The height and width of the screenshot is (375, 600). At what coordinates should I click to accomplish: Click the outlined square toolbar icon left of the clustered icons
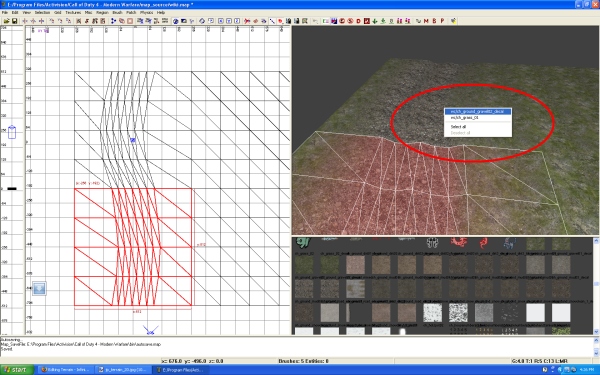coord(130,21)
